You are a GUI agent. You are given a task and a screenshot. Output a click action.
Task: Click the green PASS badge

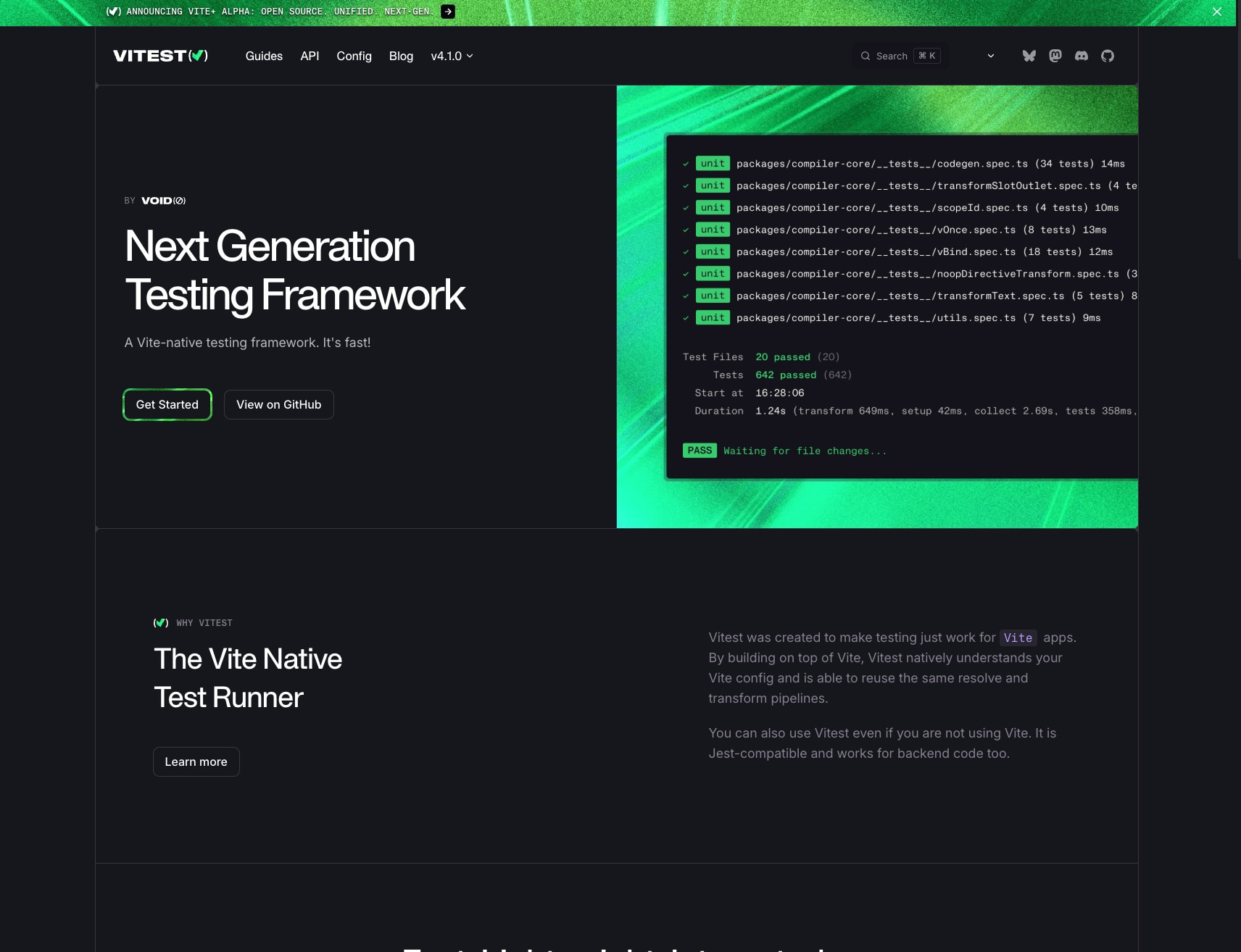[700, 451]
